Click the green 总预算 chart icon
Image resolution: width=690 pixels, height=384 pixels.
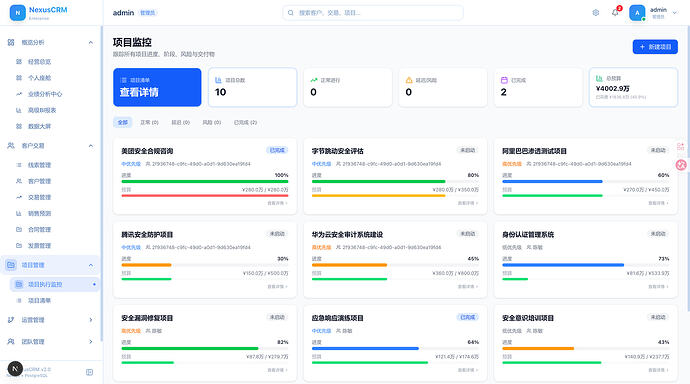pyautogui.click(x=599, y=78)
